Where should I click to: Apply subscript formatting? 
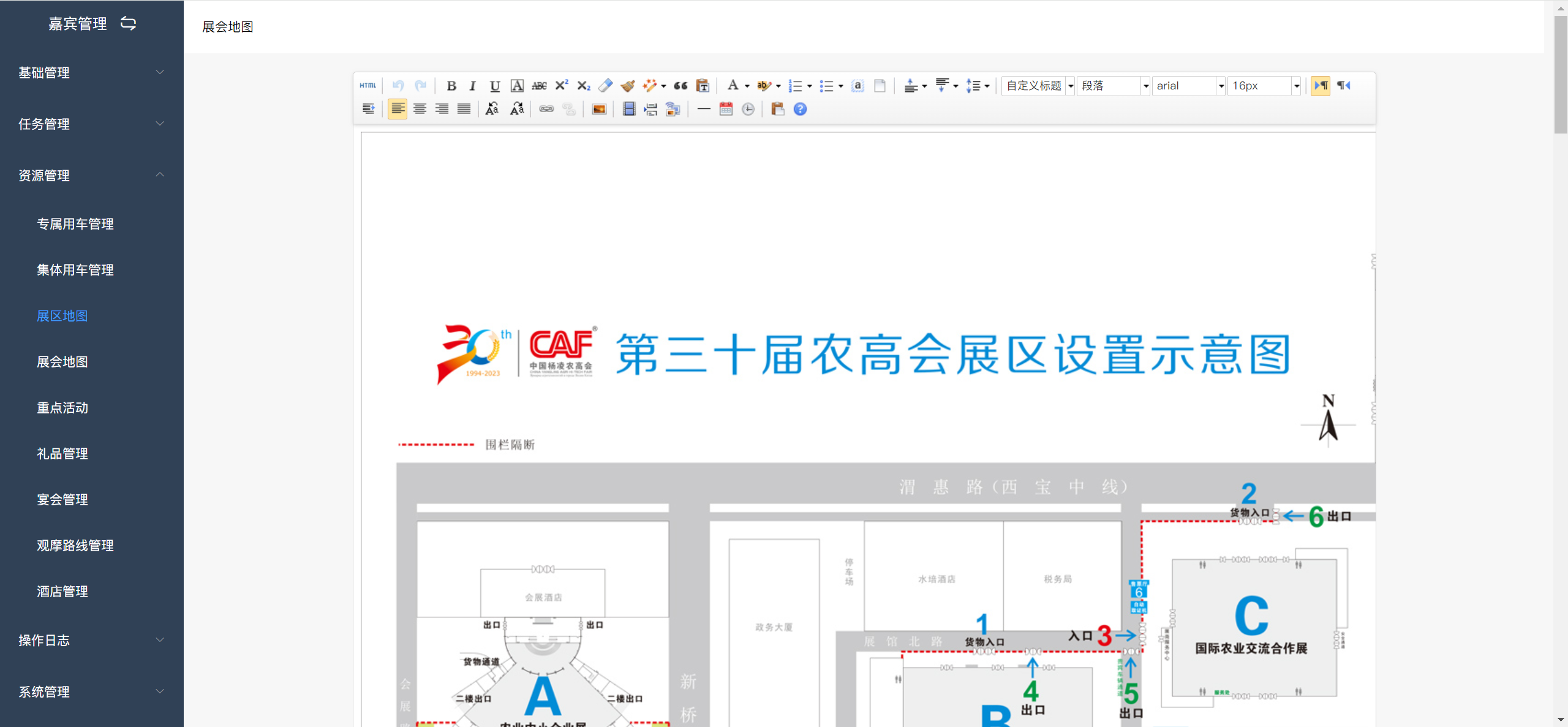[584, 86]
